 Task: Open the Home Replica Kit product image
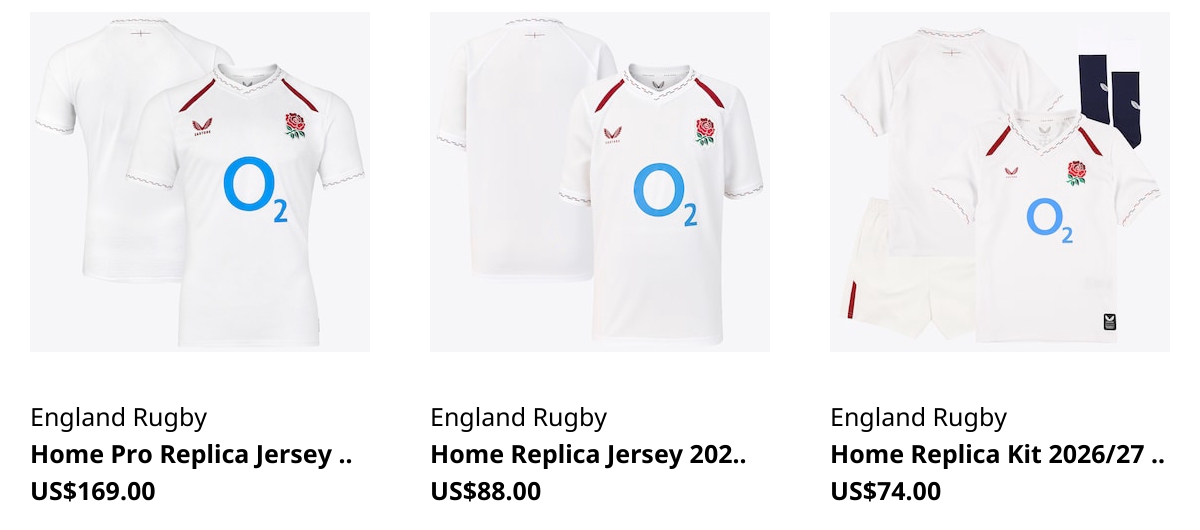(x=1000, y=182)
